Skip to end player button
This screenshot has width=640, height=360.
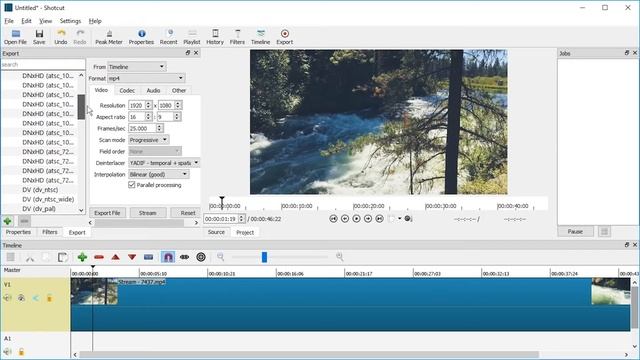tap(380, 219)
